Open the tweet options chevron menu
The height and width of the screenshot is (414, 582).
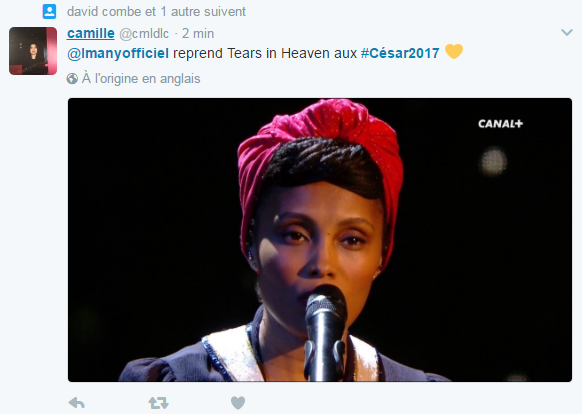(567, 33)
